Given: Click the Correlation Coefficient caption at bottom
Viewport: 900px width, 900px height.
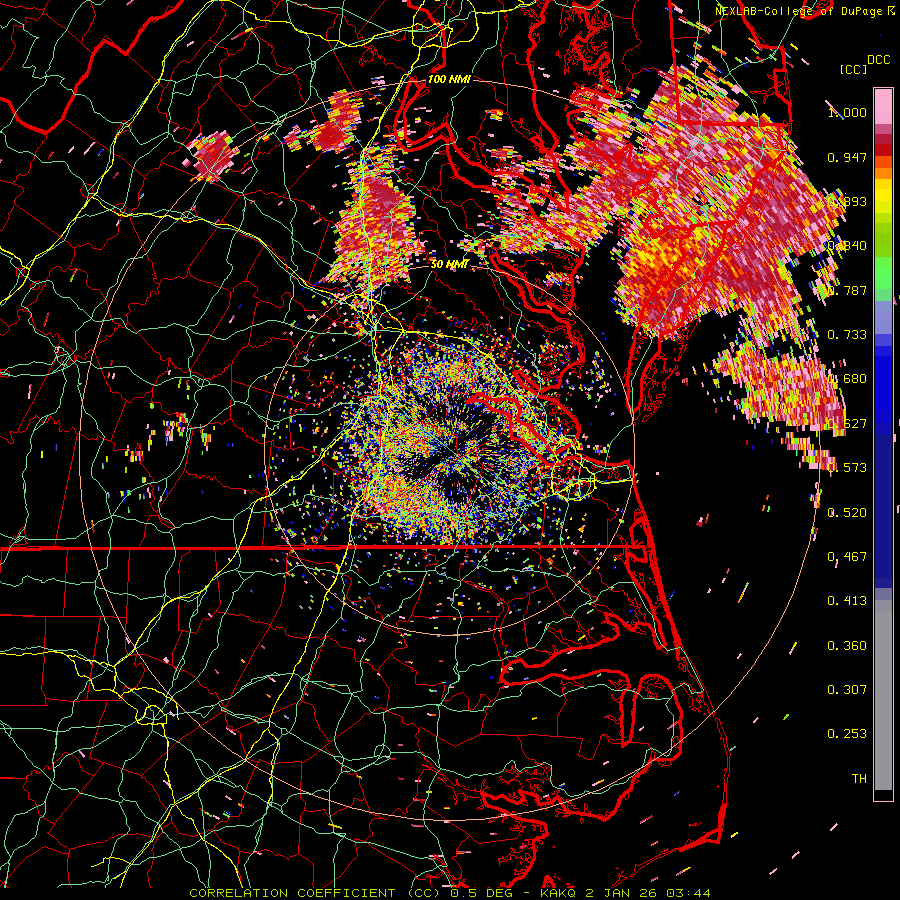Looking at the screenshot, I should pyautogui.click(x=450, y=893).
